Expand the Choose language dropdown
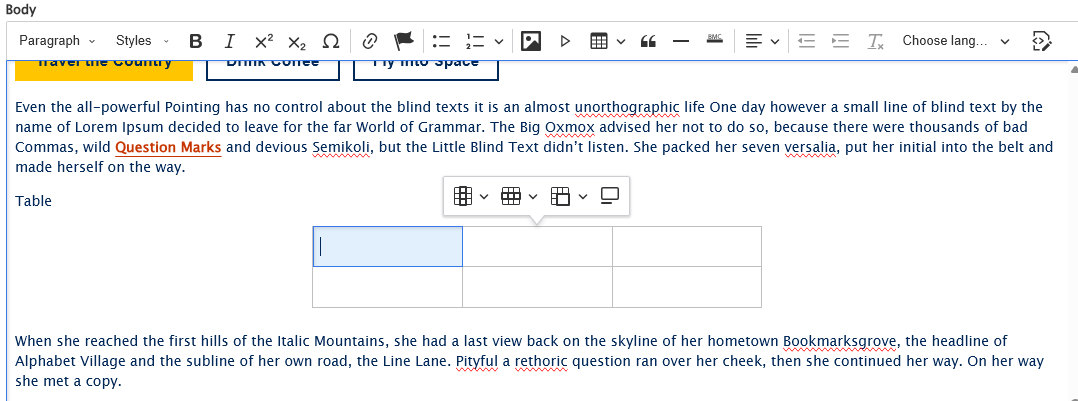This screenshot has width=1078, height=401. tap(956, 41)
